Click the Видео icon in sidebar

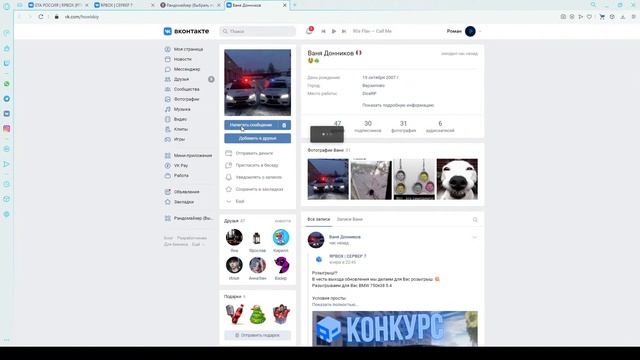(x=167, y=119)
